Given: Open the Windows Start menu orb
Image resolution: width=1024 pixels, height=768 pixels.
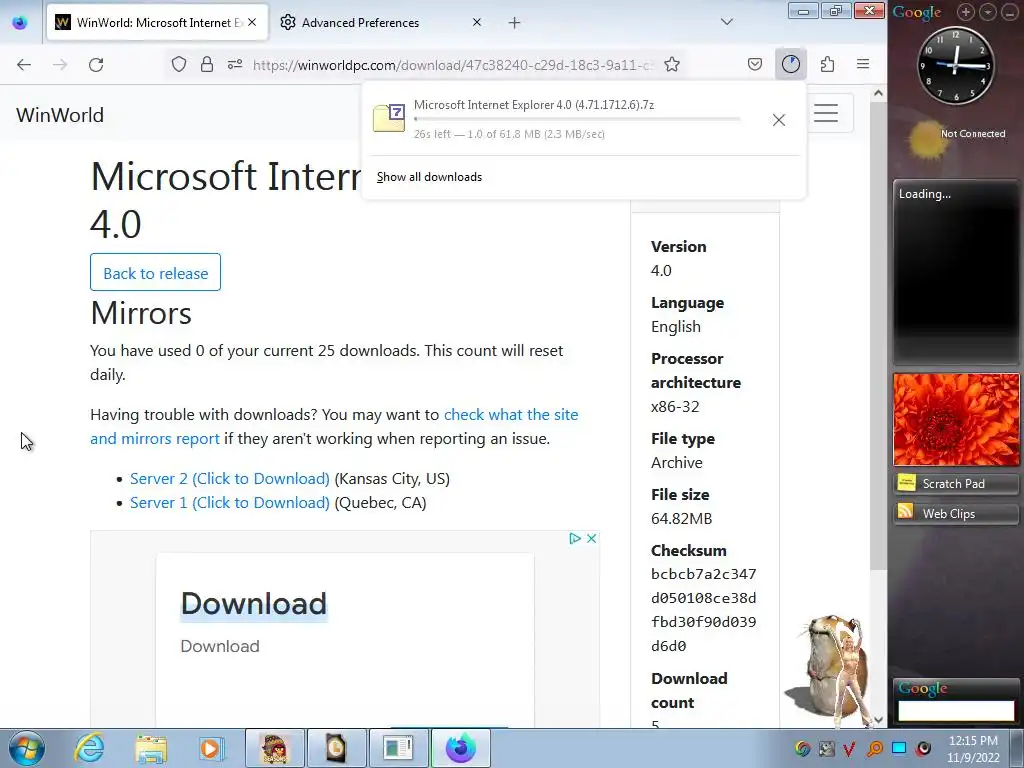Looking at the screenshot, I should (26, 748).
